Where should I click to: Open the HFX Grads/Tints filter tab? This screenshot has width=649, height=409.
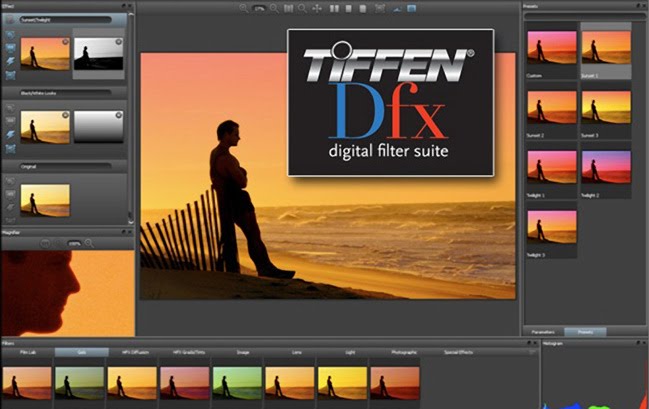[189, 352]
